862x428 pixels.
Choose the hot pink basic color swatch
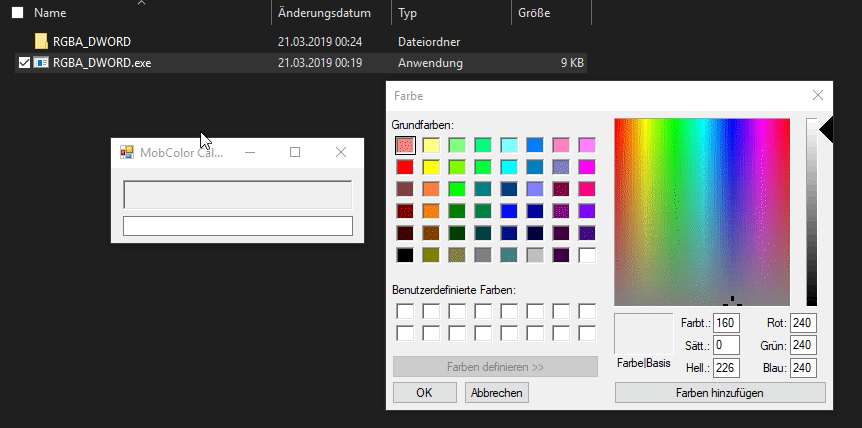click(x=587, y=189)
